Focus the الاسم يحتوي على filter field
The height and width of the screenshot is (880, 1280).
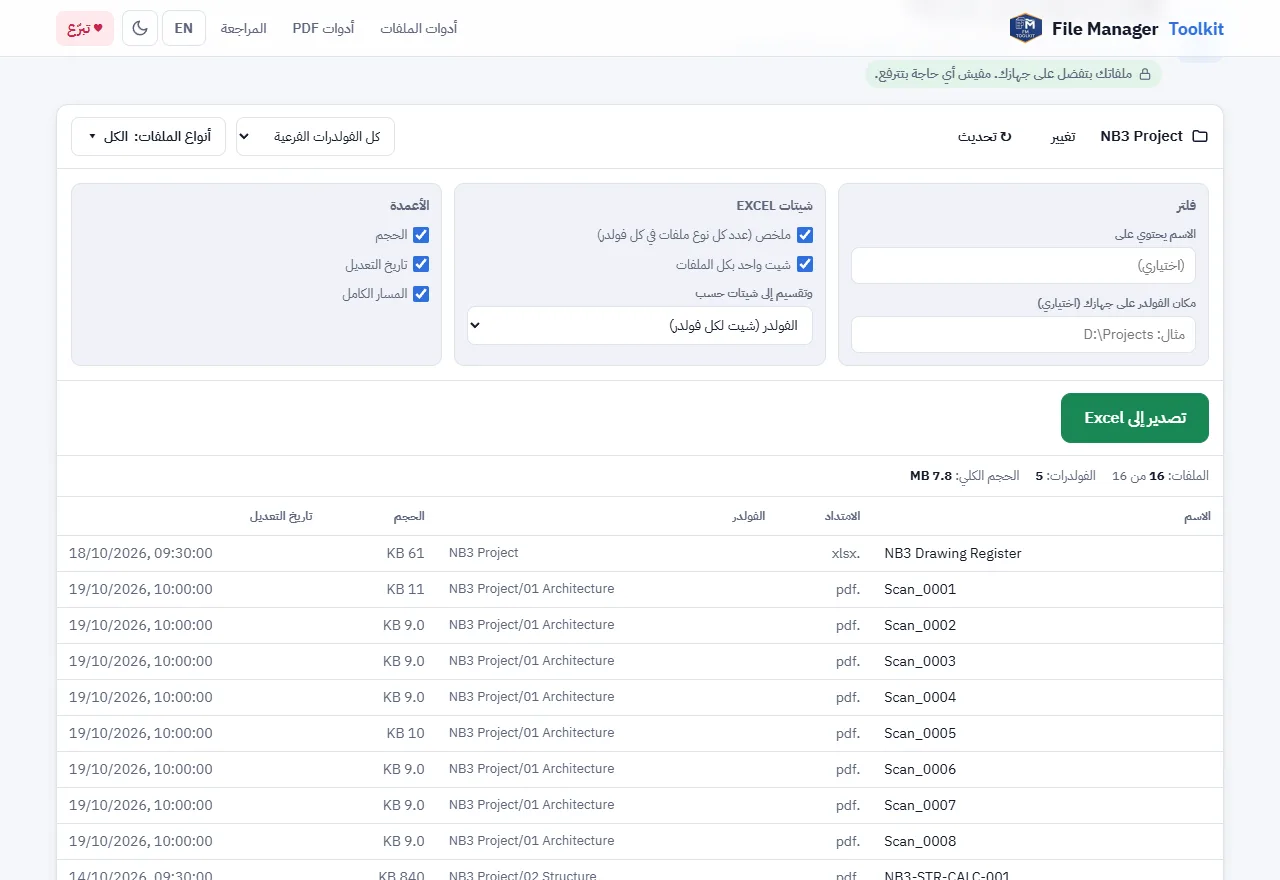1023,266
